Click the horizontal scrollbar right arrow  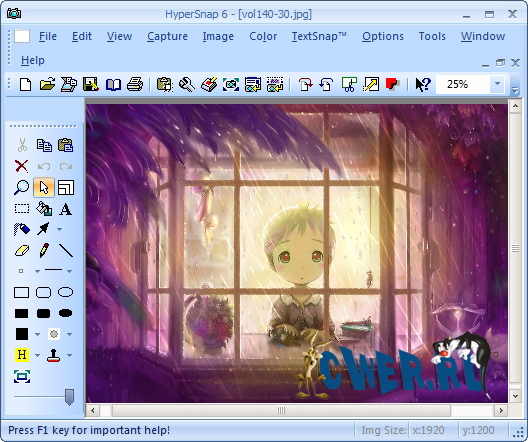pos(501,410)
